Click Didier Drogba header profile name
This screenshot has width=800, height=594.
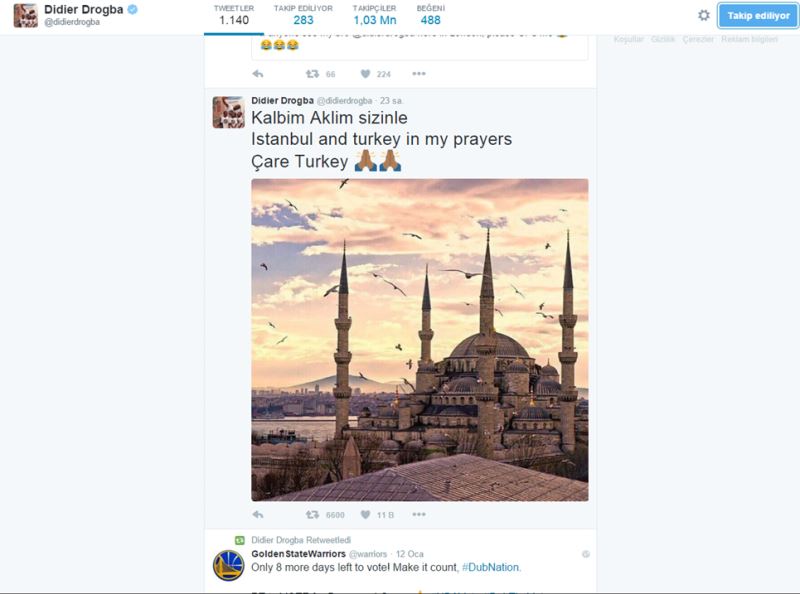click(x=84, y=9)
